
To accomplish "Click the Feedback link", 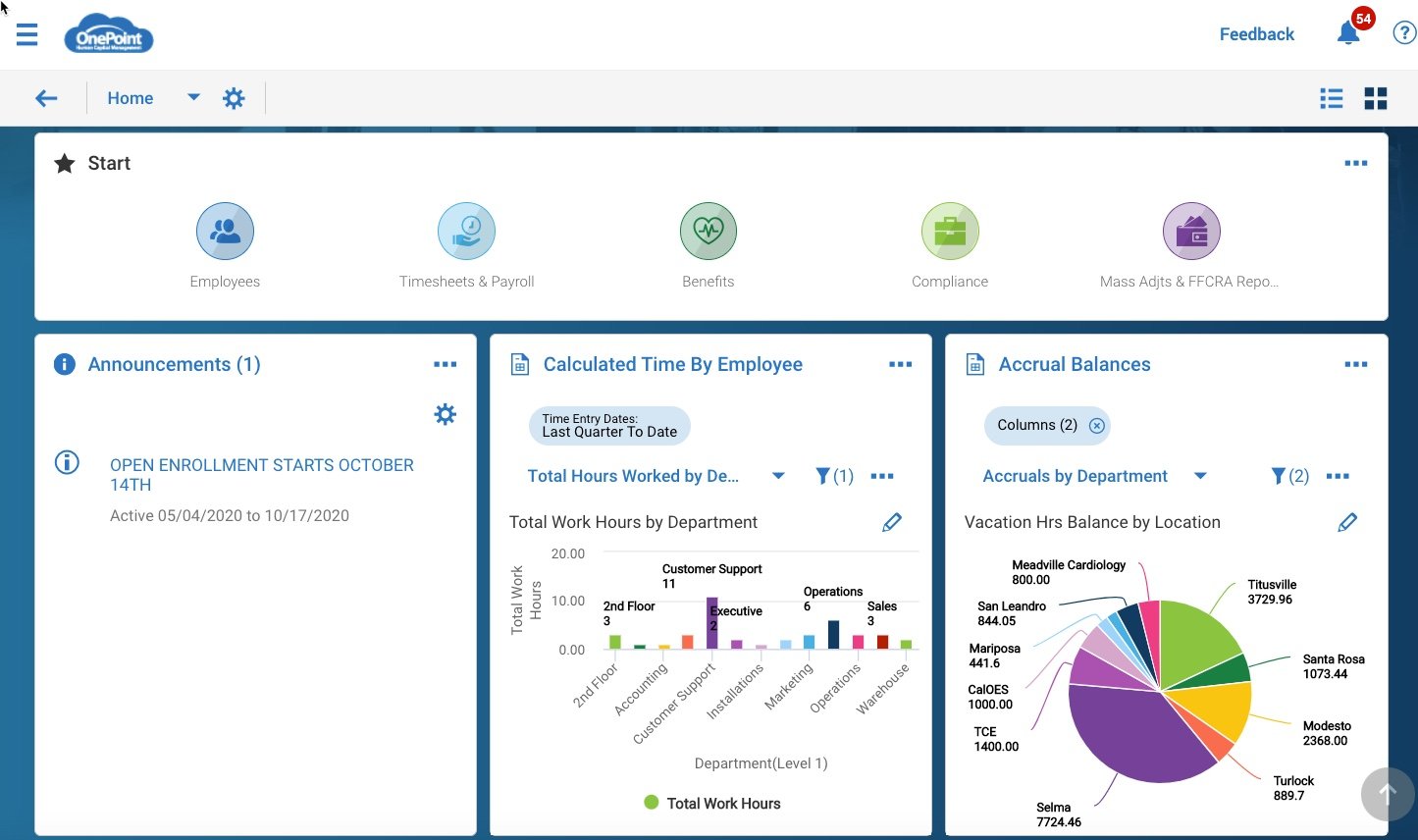I will (x=1257, y=34).
